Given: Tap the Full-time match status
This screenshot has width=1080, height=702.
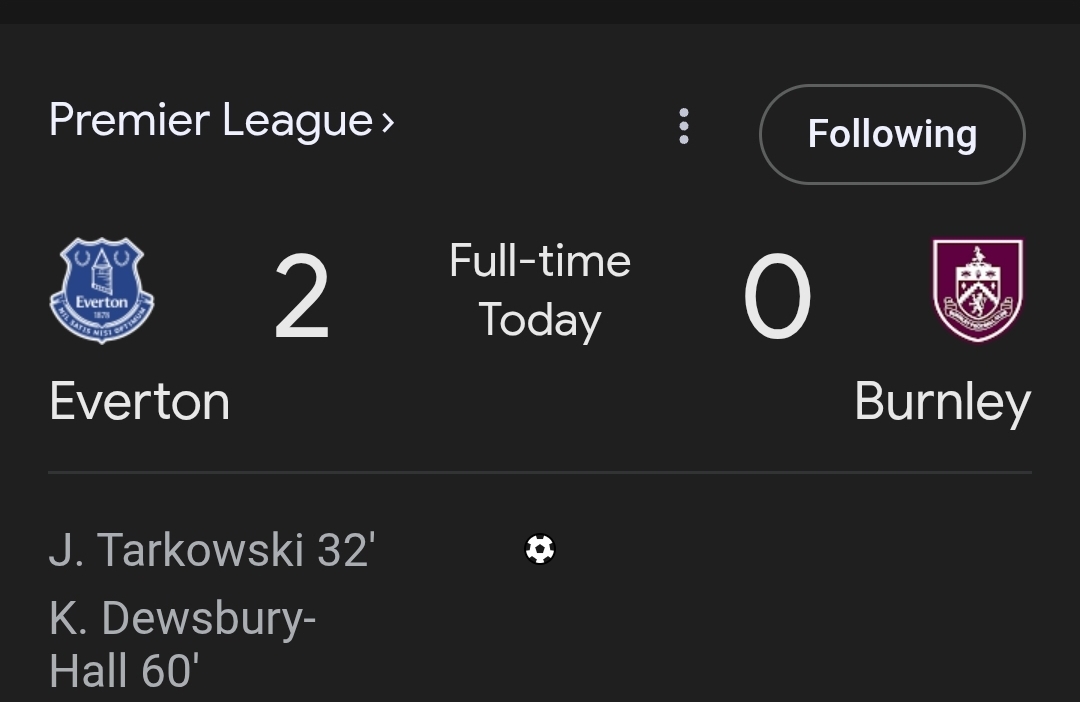Looking at the screenshot, I should click(540, 261).
